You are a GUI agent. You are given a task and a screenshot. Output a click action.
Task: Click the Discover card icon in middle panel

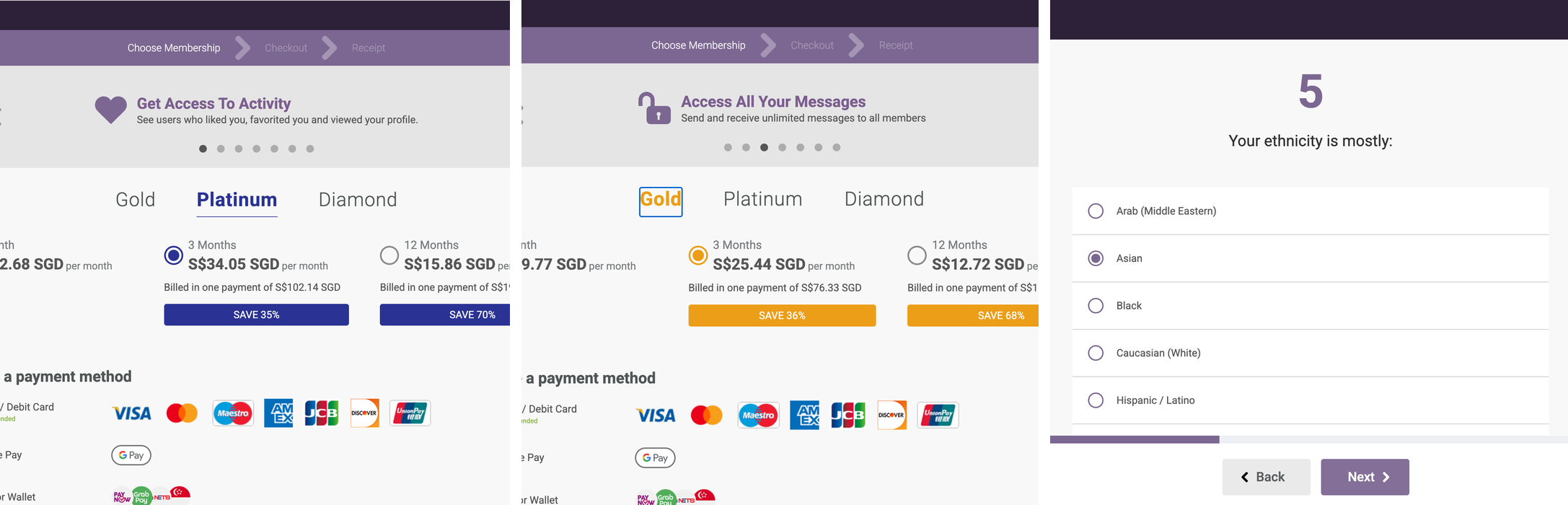click(x=891, y=415)
